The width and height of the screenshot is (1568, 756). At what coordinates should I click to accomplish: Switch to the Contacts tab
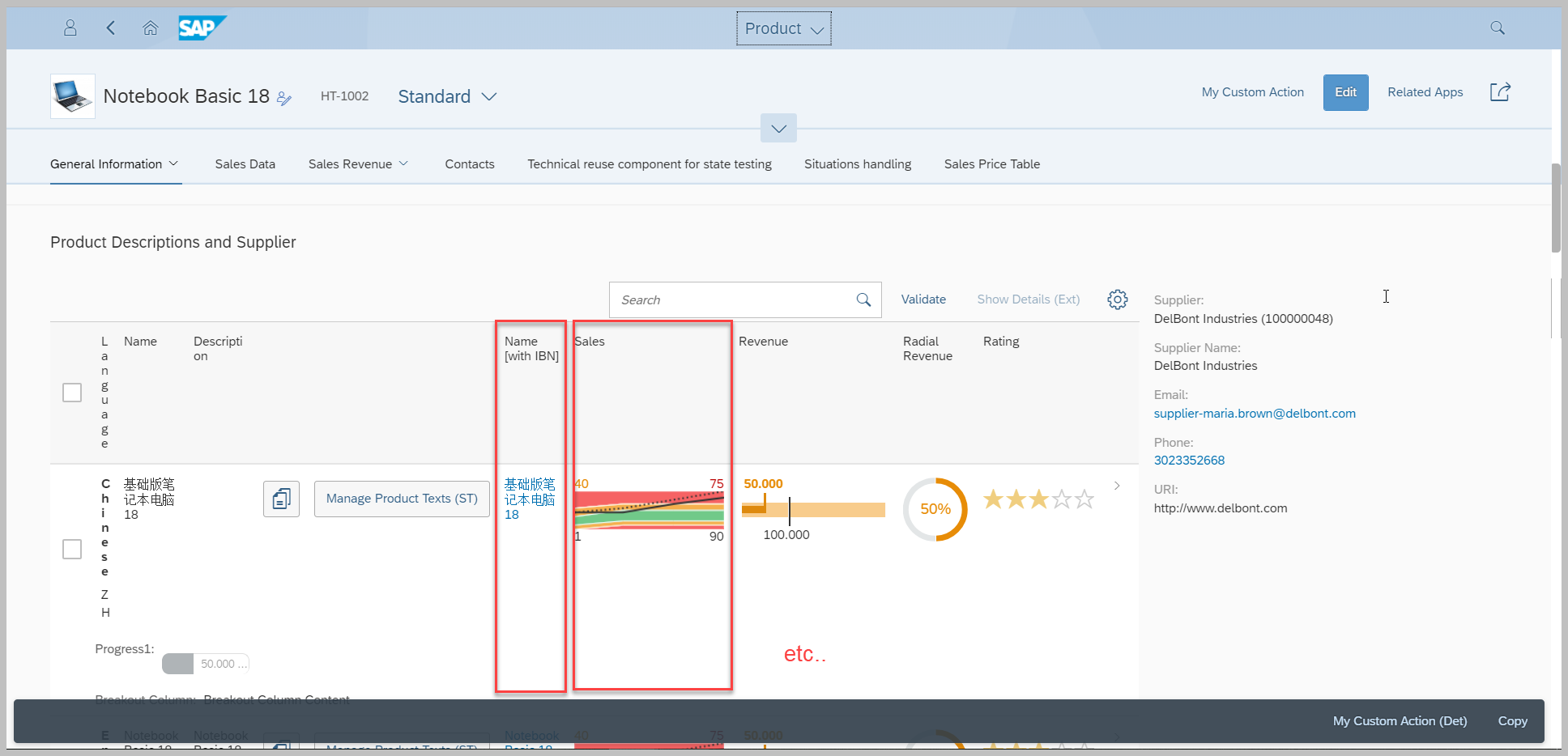click(x=470, y=164)
